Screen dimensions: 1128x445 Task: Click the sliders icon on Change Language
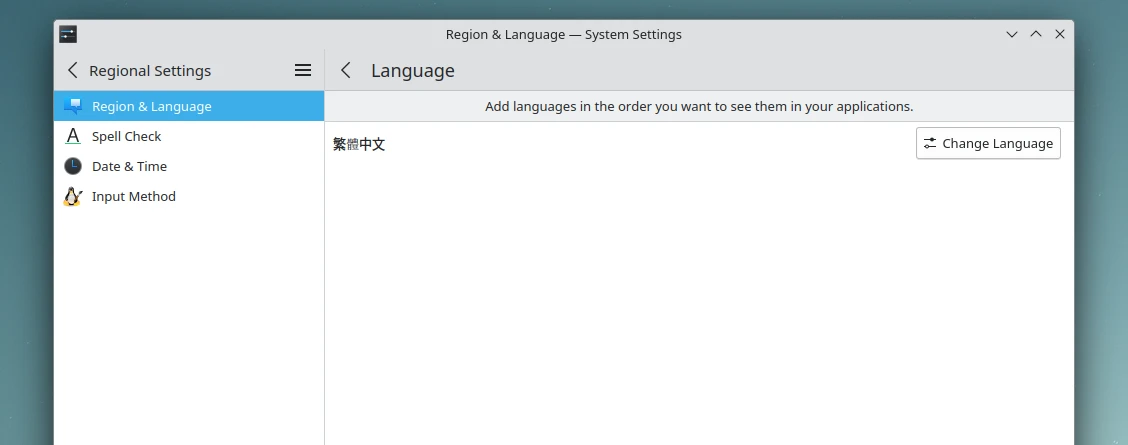930,143
